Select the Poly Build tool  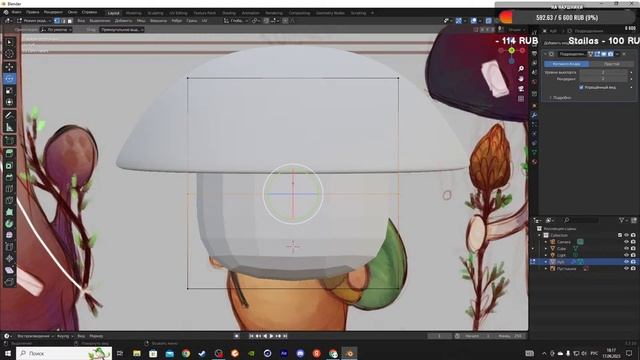(x=9, y=212)
